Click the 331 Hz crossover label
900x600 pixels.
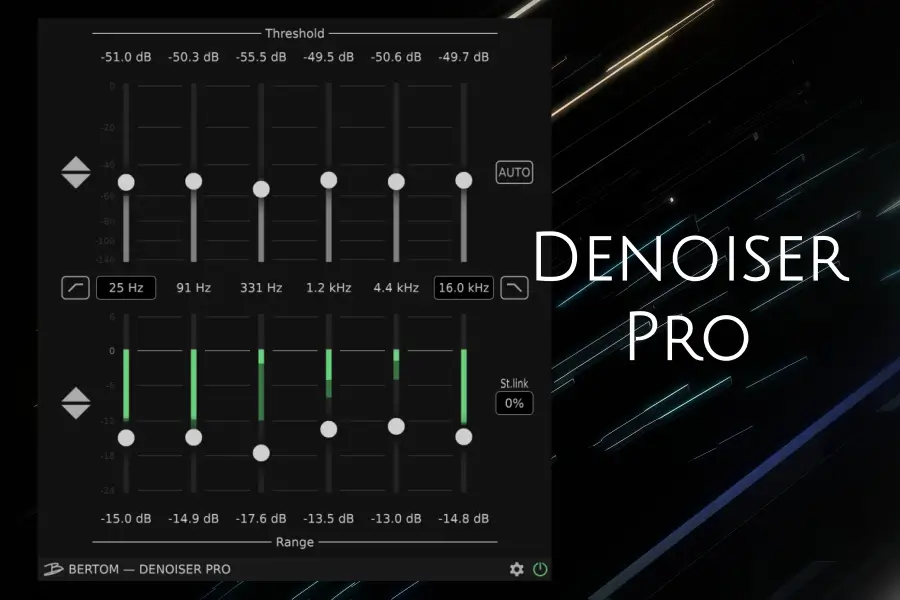261,288
